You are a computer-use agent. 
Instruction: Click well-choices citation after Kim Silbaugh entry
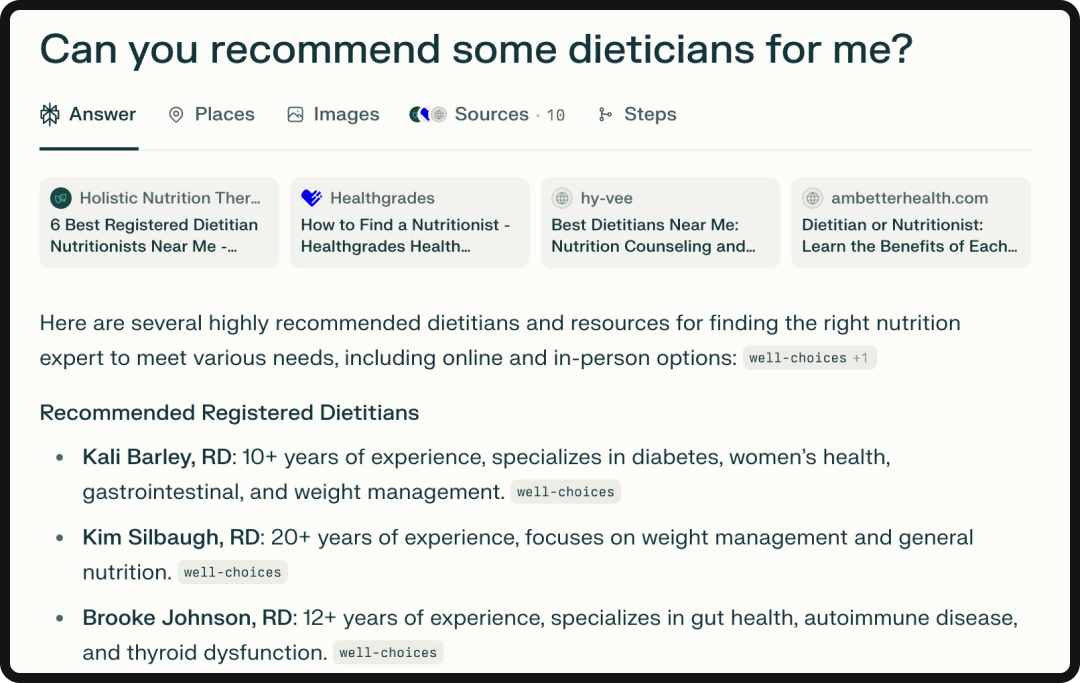[232, 571]
